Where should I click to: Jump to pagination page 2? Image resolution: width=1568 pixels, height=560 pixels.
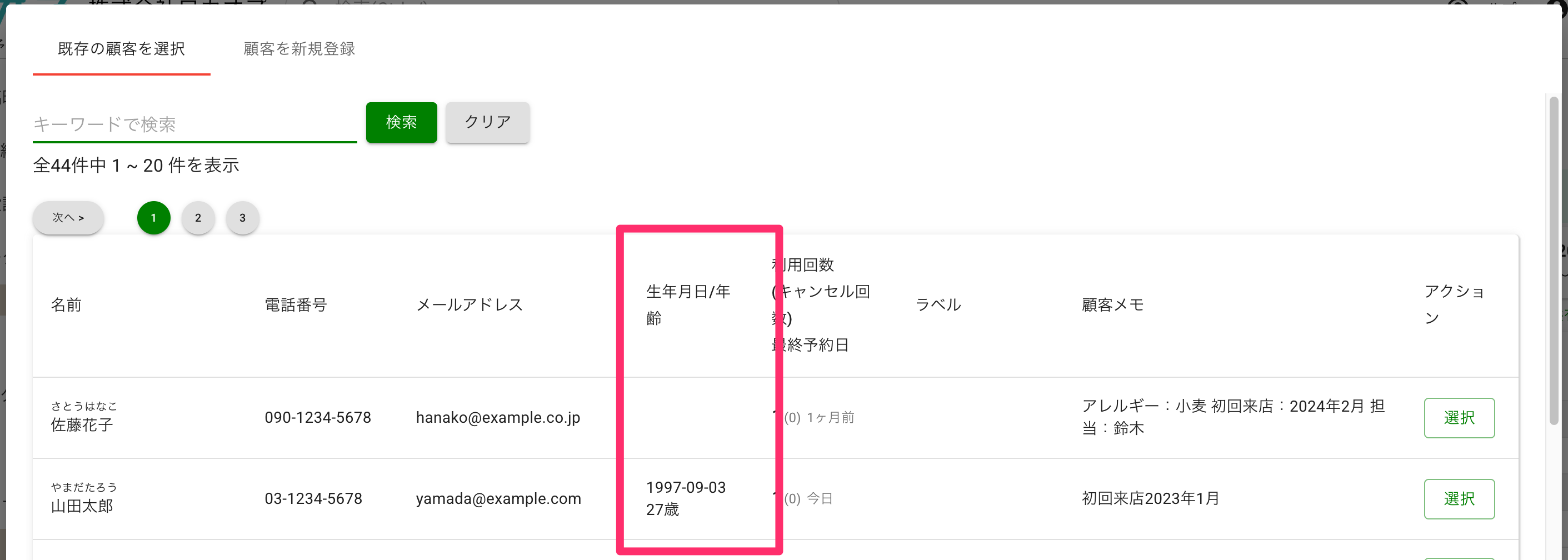(x=198, y=218)
